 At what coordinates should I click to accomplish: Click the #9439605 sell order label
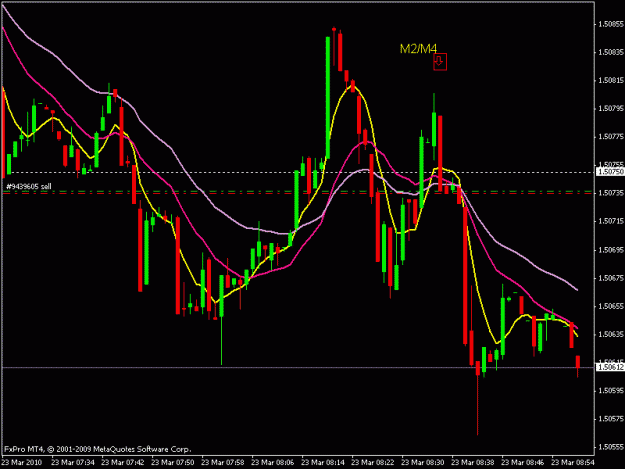(29, 186)
